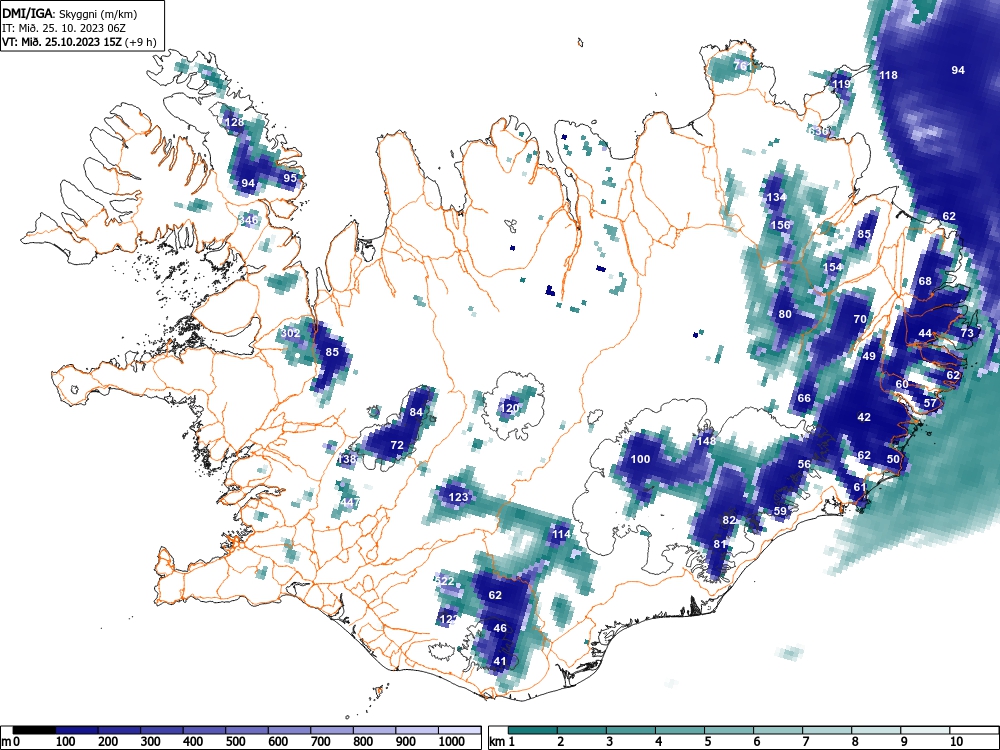
Task: Click the swatch above the 8 km label
Action: point(876,730)
